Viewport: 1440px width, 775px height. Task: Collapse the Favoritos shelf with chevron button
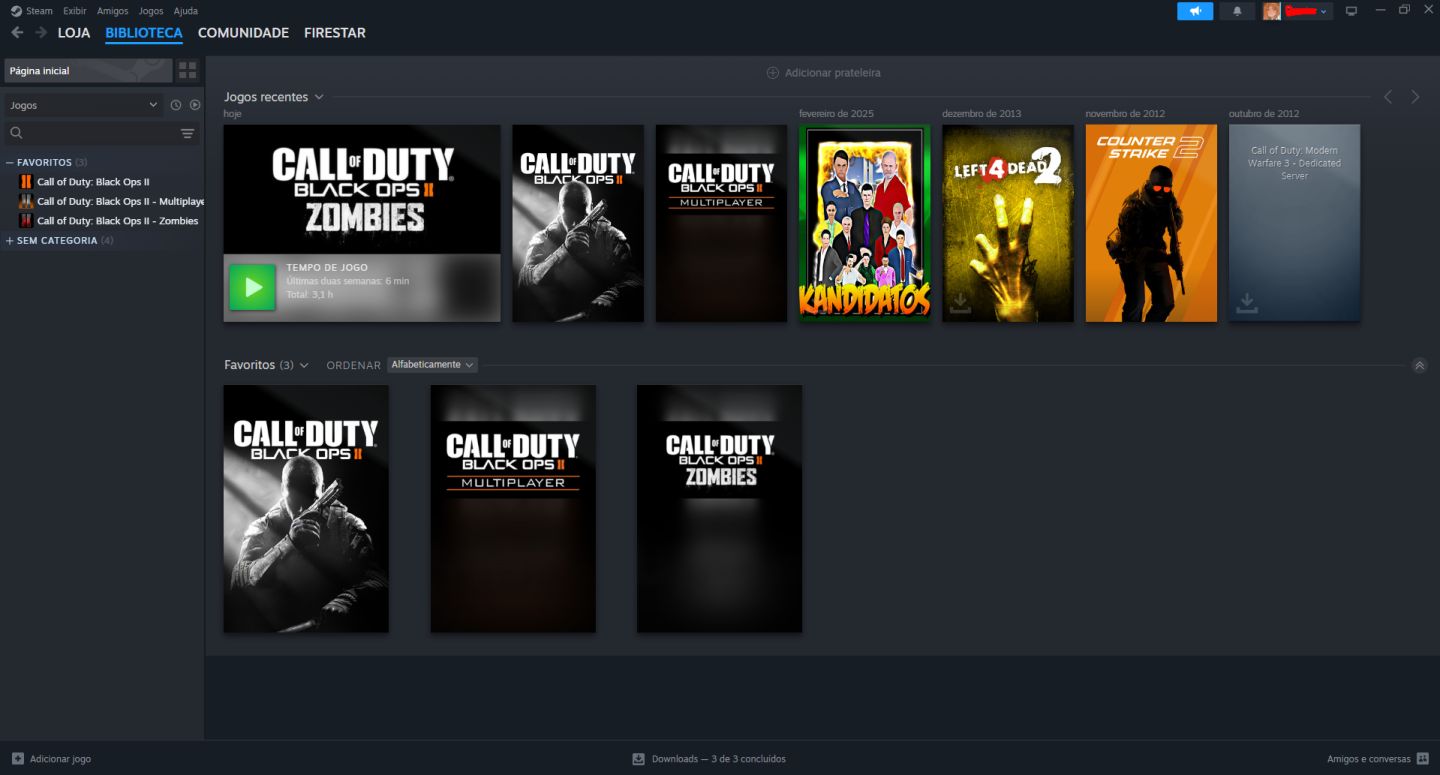[x=1419, y=365]
